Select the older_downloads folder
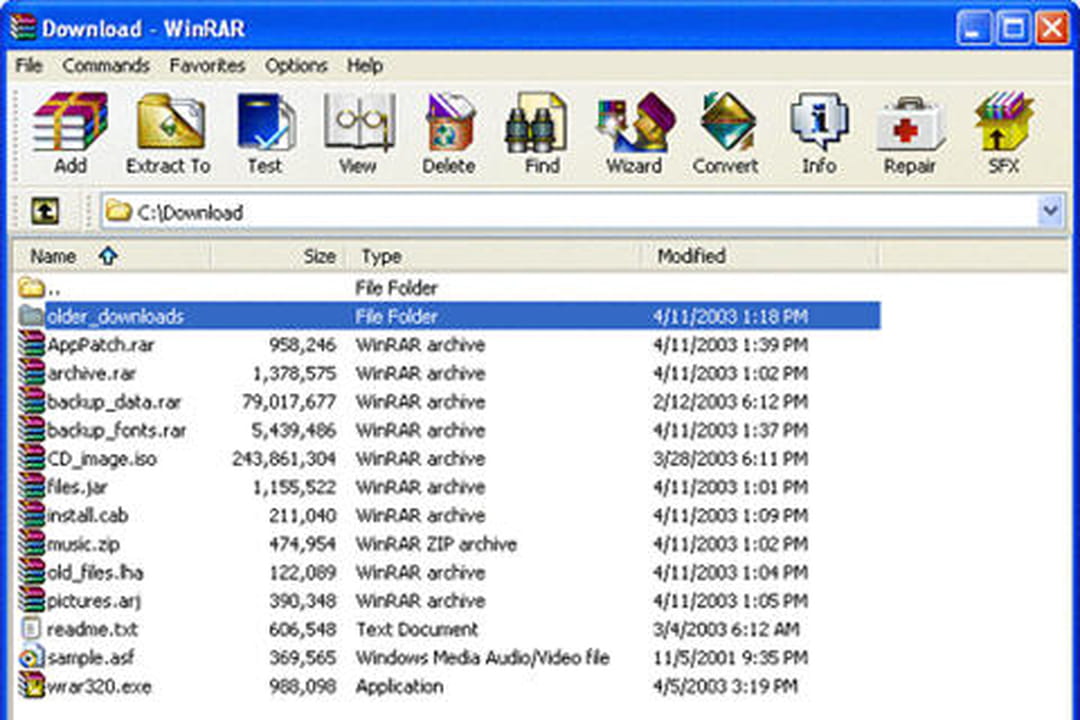Image resolution: width=1080 pixels, height=720 pixels. (115, 316)
